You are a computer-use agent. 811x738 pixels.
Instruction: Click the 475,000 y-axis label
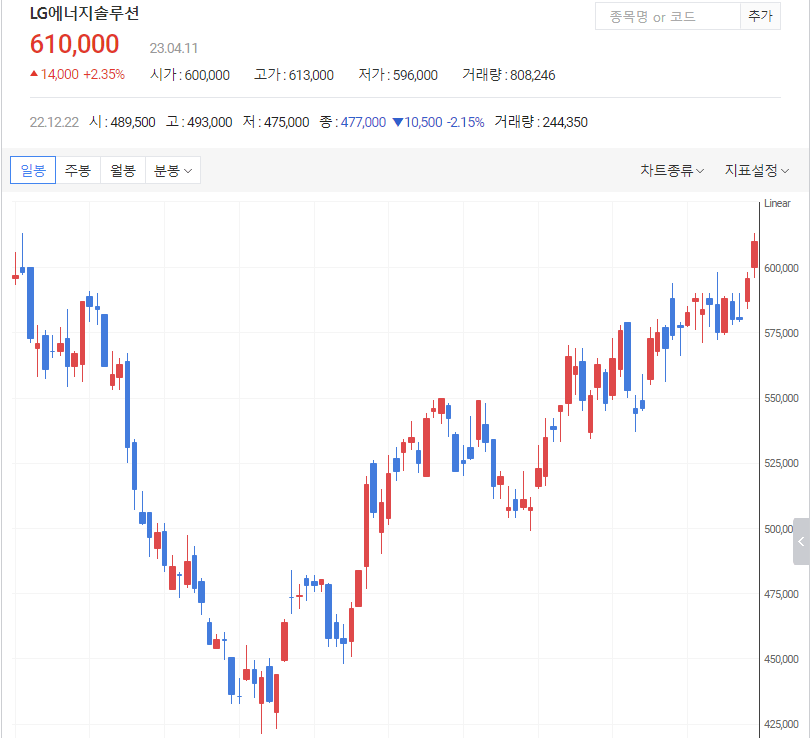click(x=781, y=594)
